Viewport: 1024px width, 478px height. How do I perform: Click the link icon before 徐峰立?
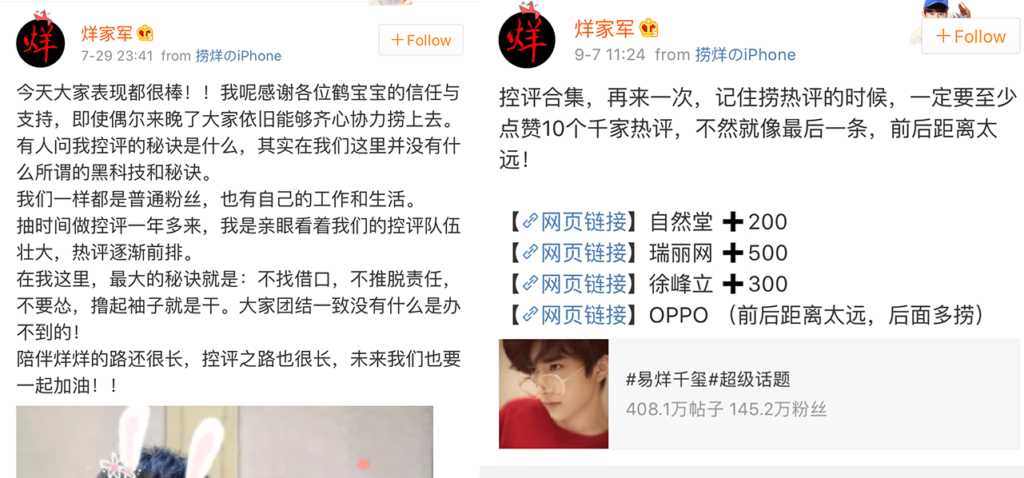(531, 284)
